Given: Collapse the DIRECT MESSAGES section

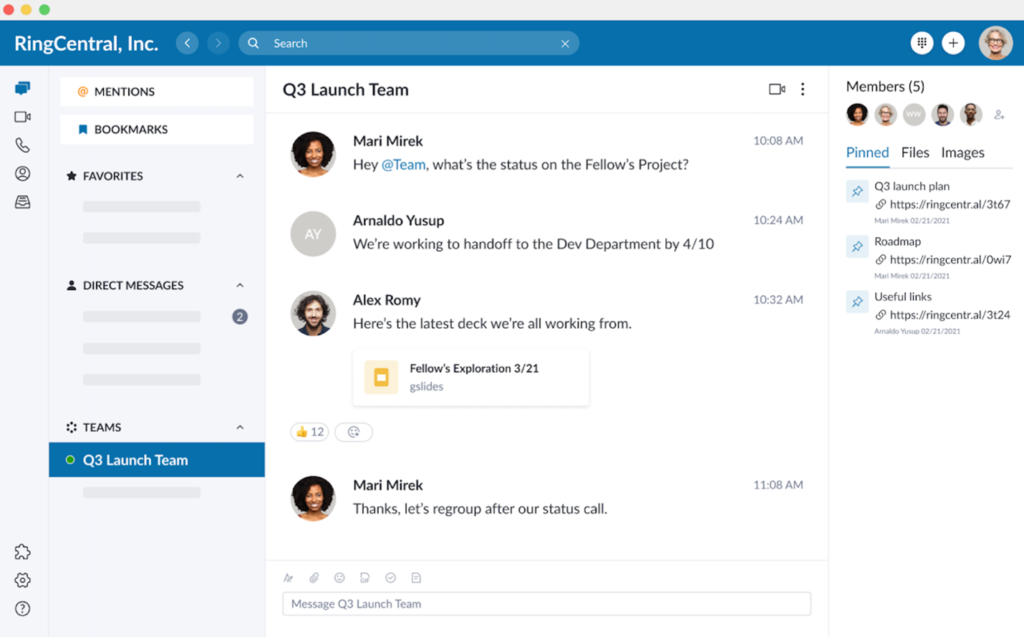Looking at the screenshot, I should pyautogui.click(x=239, y=285).
